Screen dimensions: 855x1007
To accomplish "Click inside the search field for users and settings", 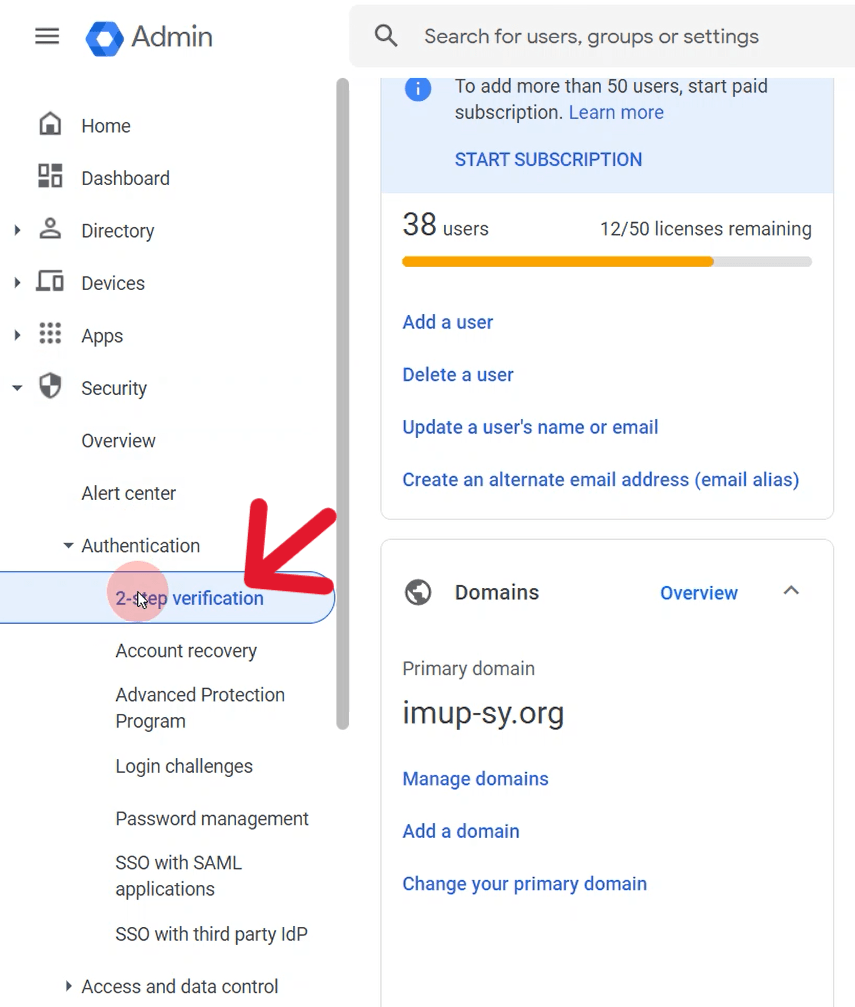I will (x=590, y=36).
